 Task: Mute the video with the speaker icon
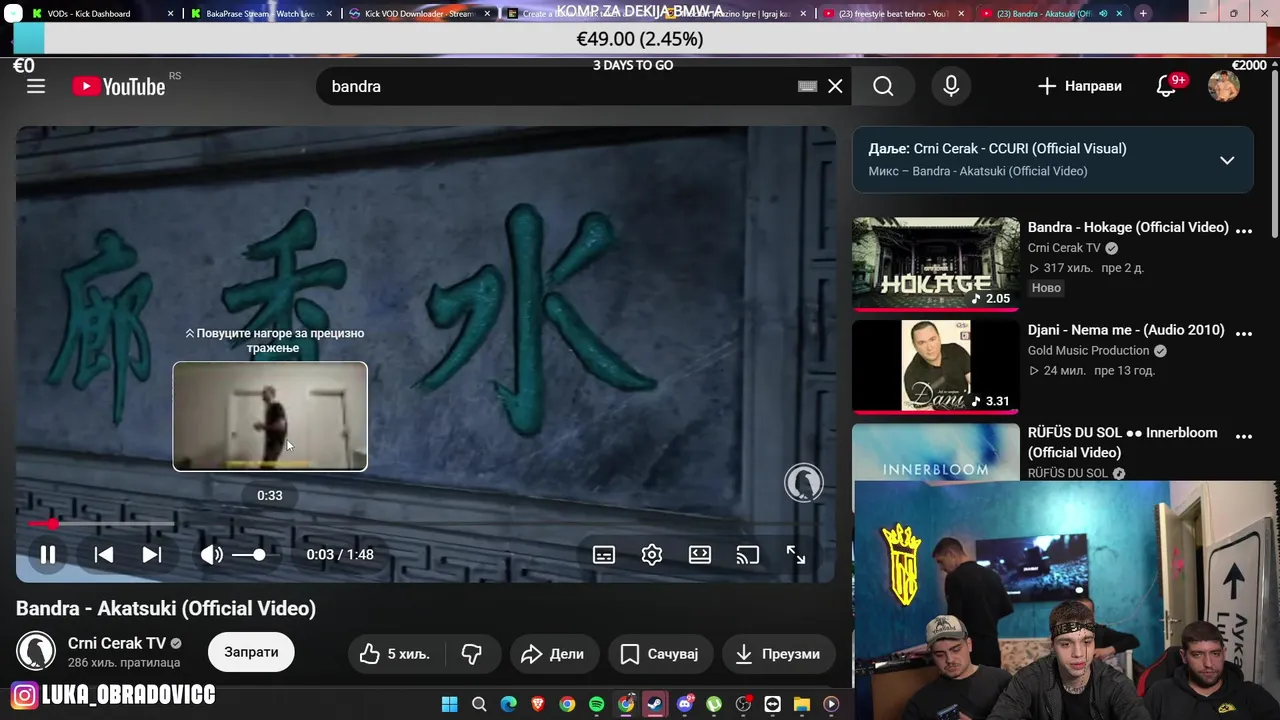[211, 554]
